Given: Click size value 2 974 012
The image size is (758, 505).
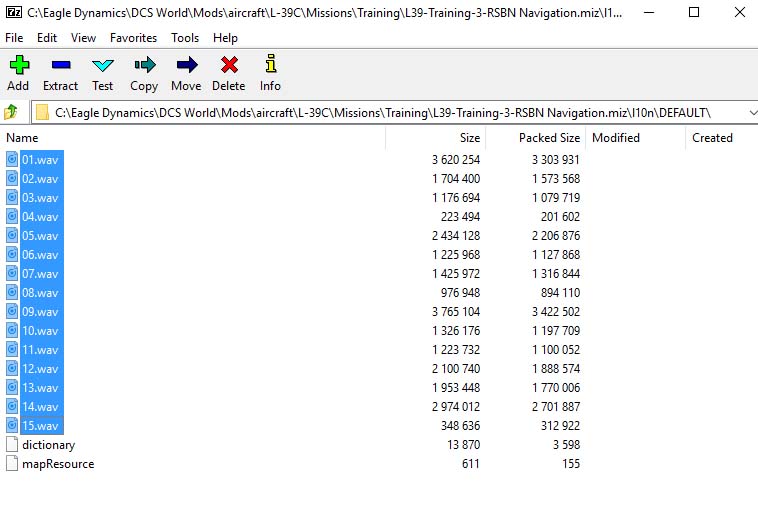Looking at the screenshot, I should [x=456, y=406].
